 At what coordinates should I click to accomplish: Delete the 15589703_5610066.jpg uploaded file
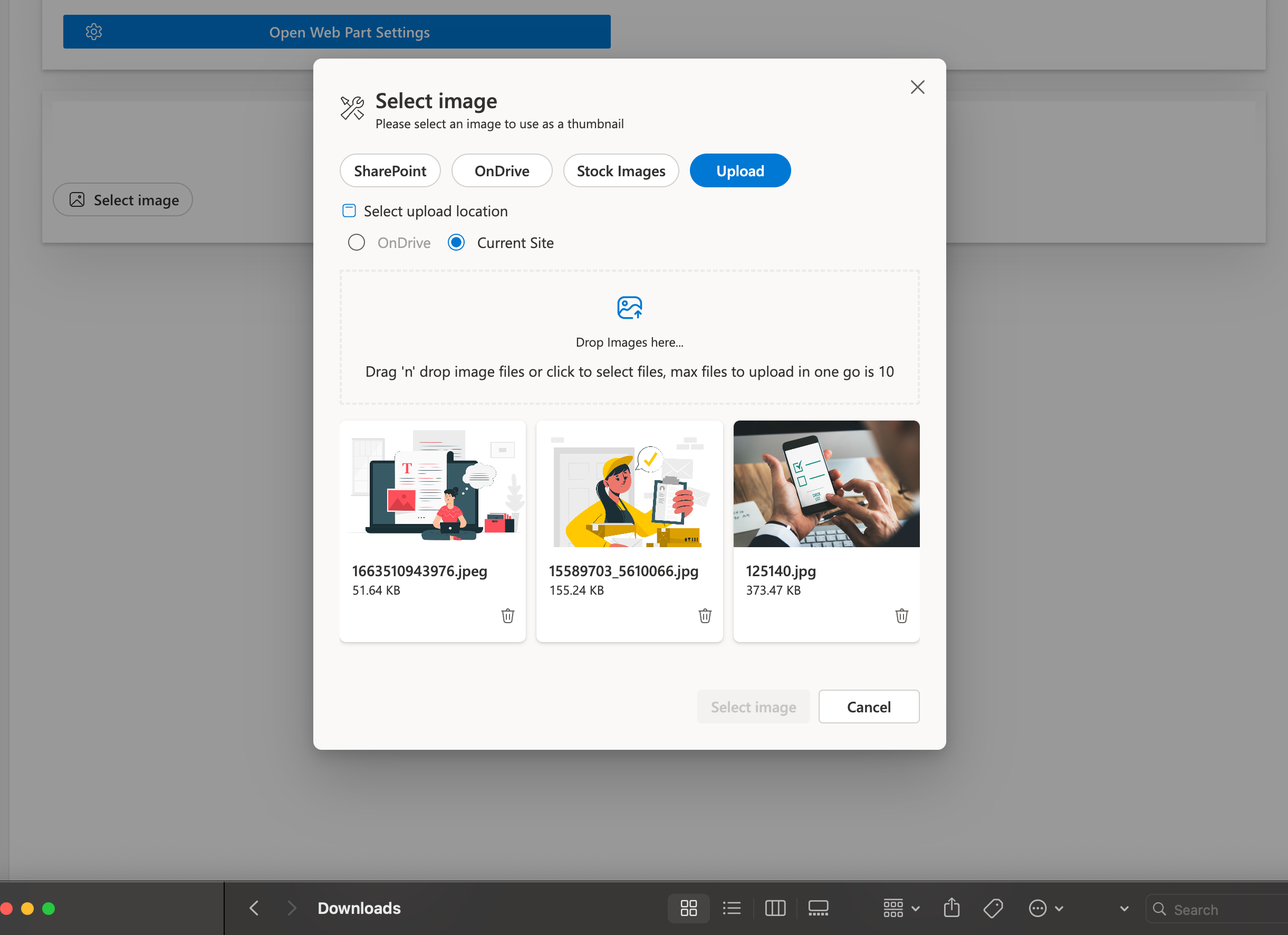pyautogui.click(x=705, y=616)
